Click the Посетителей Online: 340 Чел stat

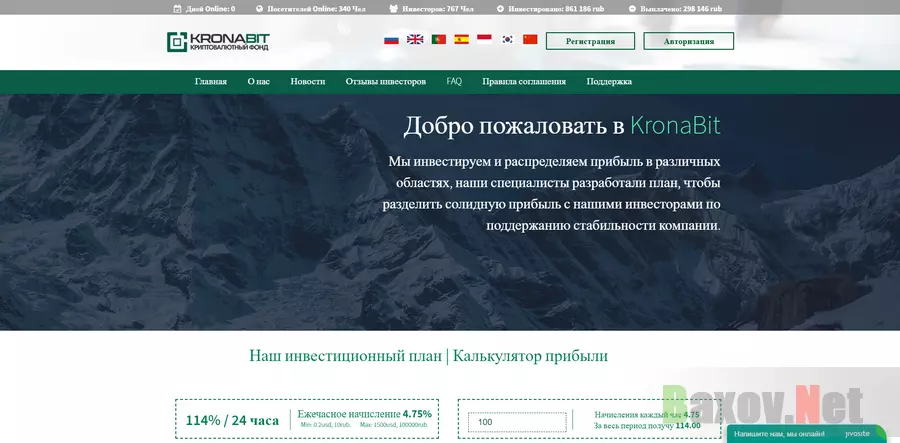(x=317, y=9)
